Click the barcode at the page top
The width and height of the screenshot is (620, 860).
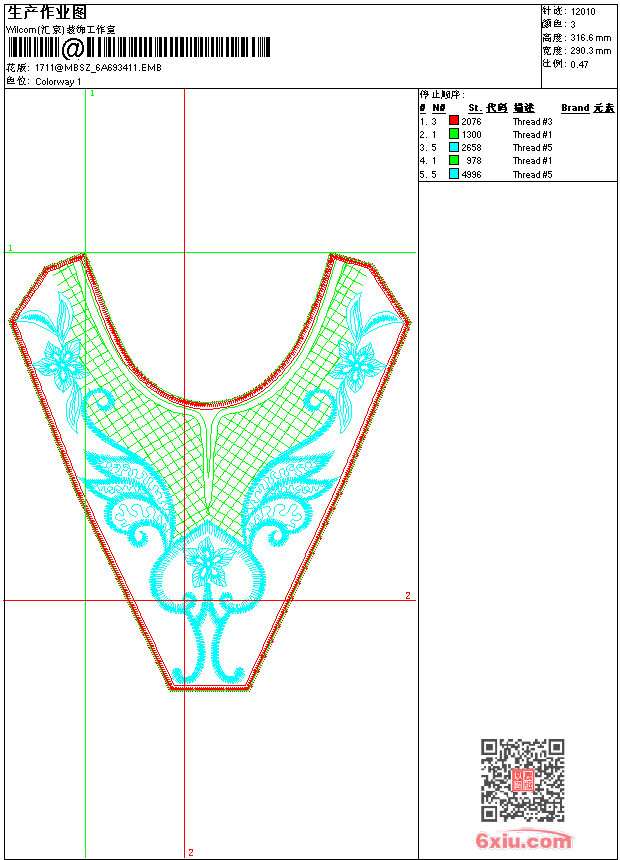[x=138, y=48]
